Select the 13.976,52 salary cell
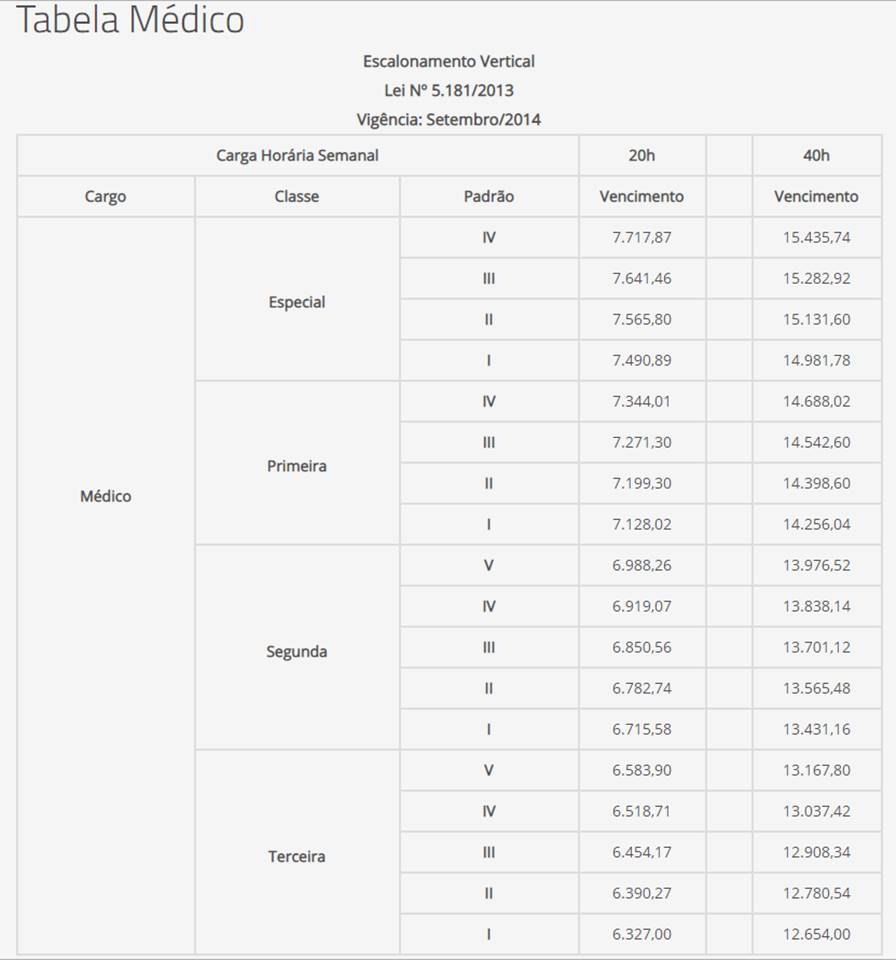Viewport: 896px width, 960px height. [816, 566]
